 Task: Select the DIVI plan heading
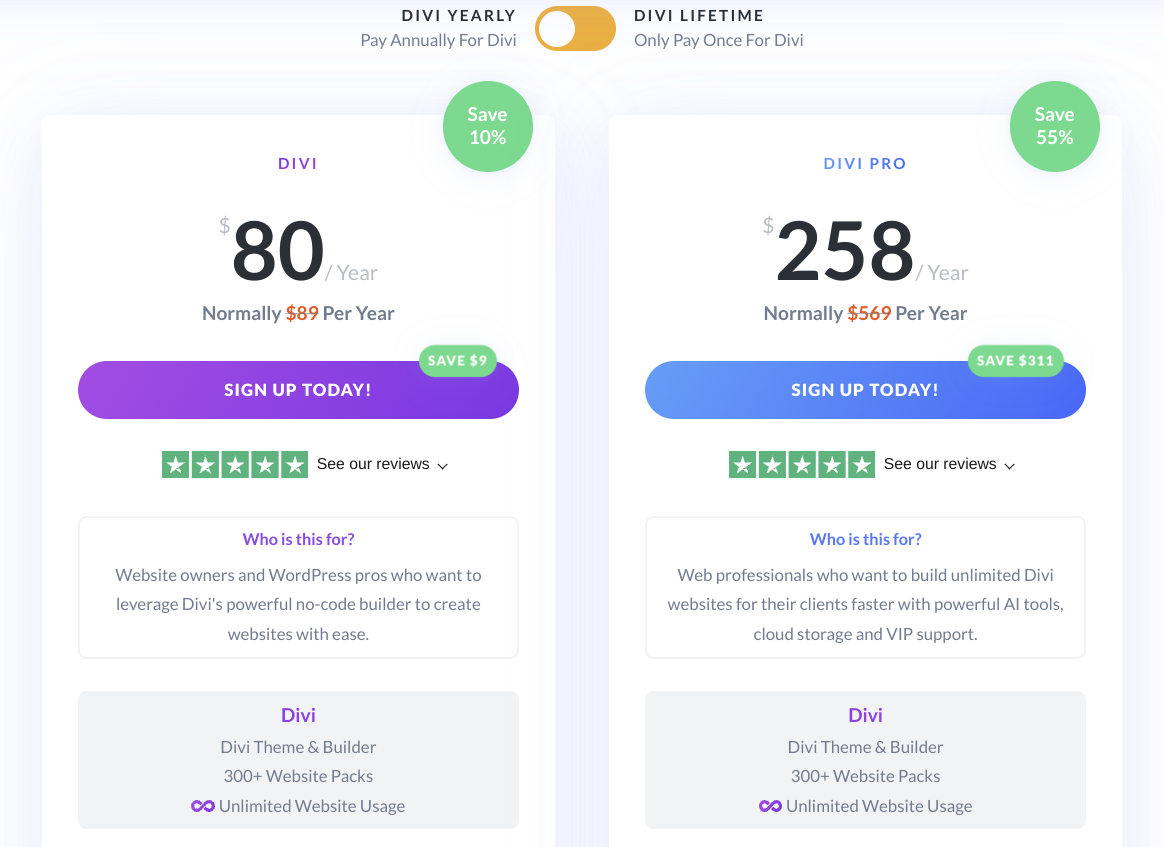pos(297,163)
